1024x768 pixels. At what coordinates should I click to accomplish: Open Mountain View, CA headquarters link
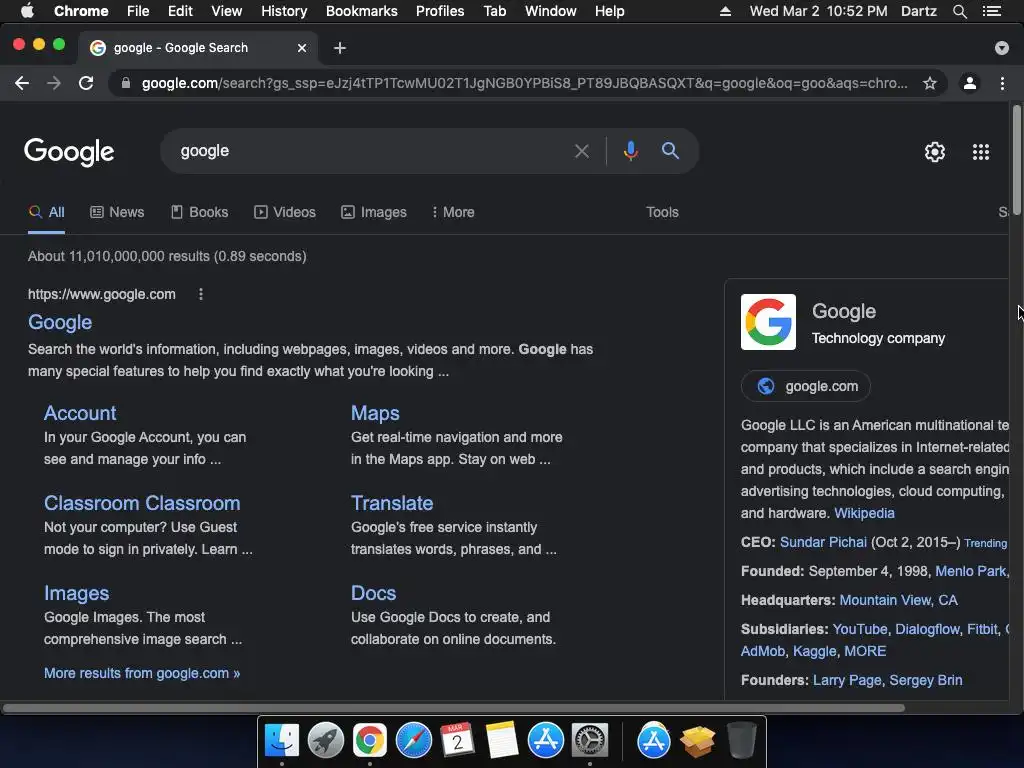(x=898, y=600)
